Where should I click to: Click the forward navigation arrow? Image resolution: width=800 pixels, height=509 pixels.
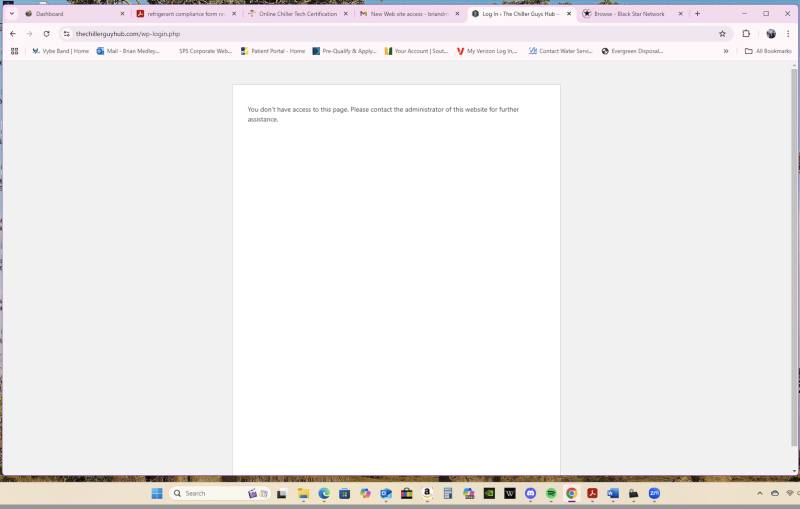point(30,34)
